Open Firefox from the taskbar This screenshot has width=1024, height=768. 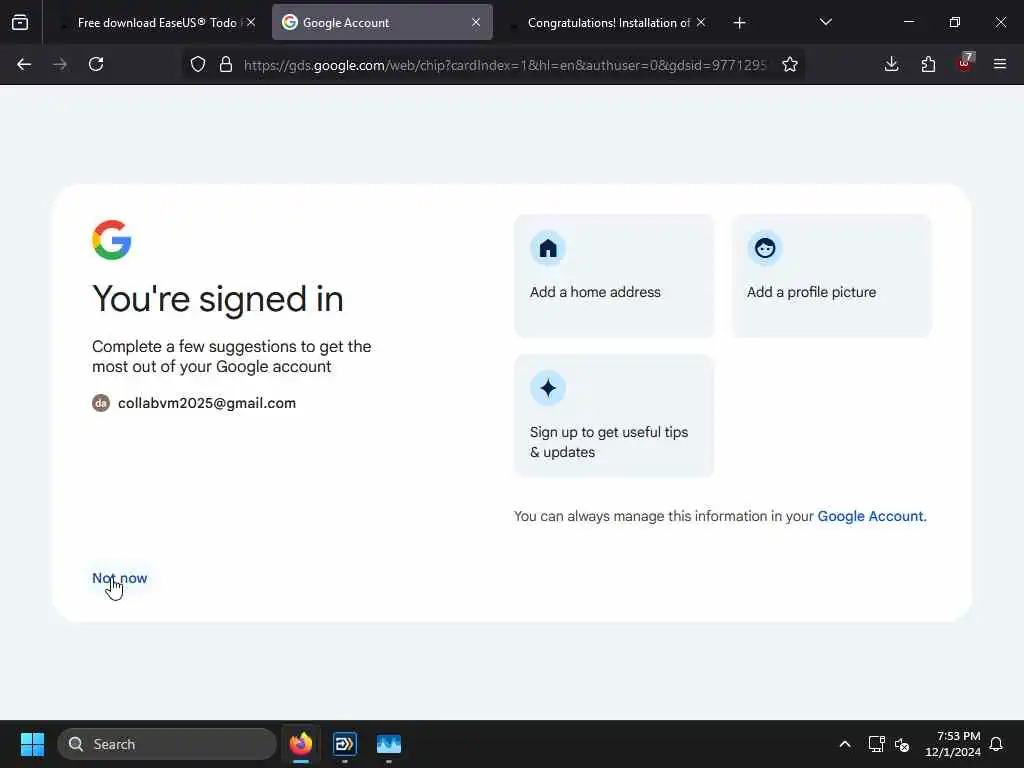[x=301, y=744]
